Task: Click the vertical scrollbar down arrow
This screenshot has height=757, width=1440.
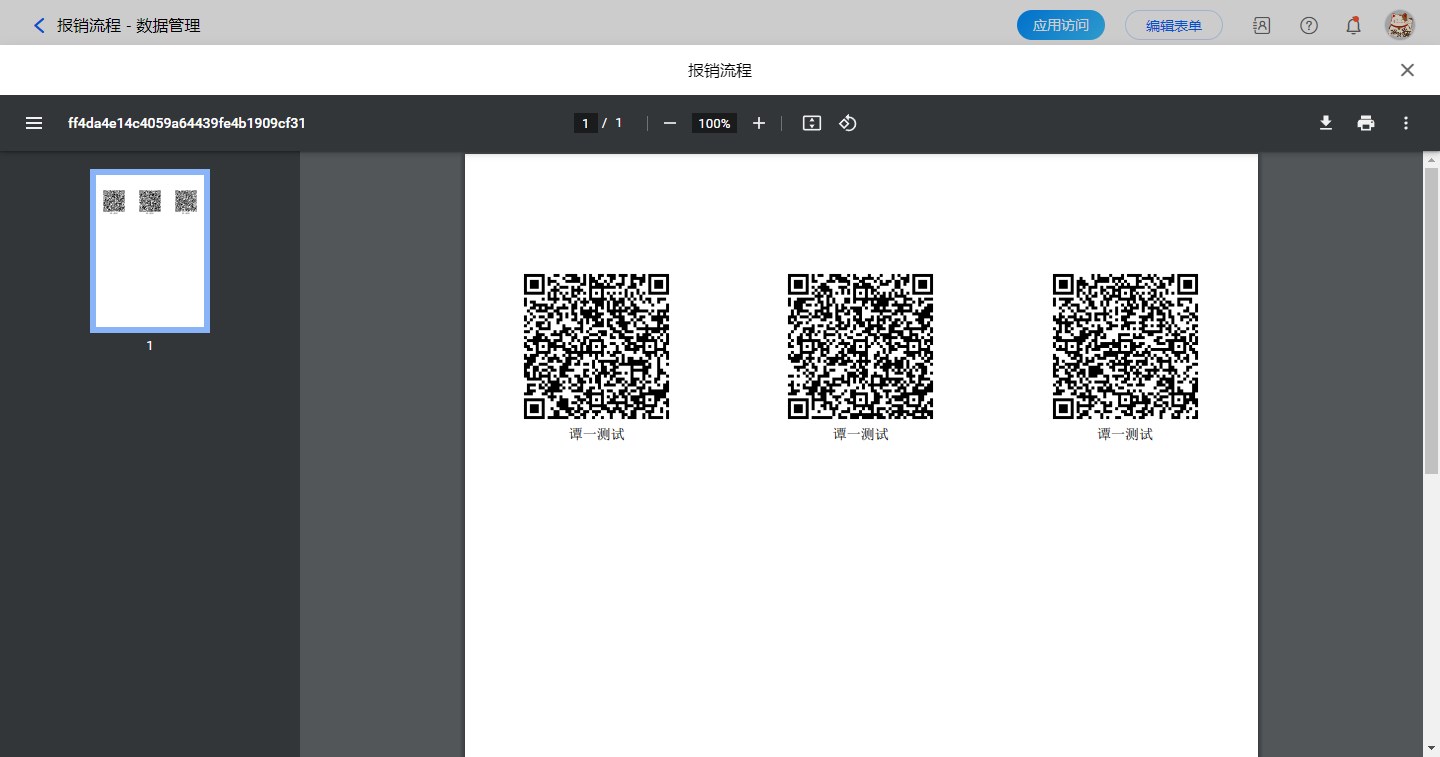Action: click(x=1431, y=748)
